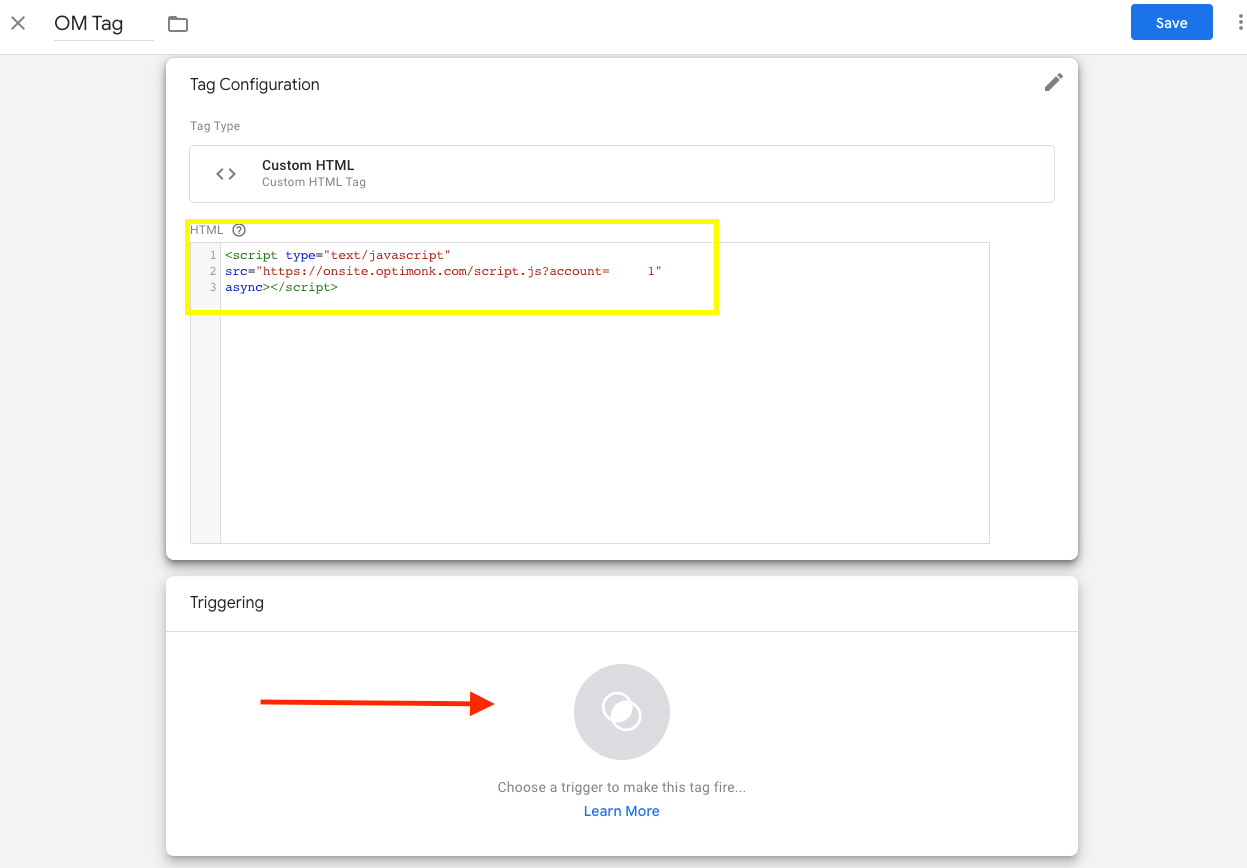The height and width of the screenshot is (868, 1247).
Task: Click line 1 of code with script type
Action: pyautogui.click(x=338, y=256)
